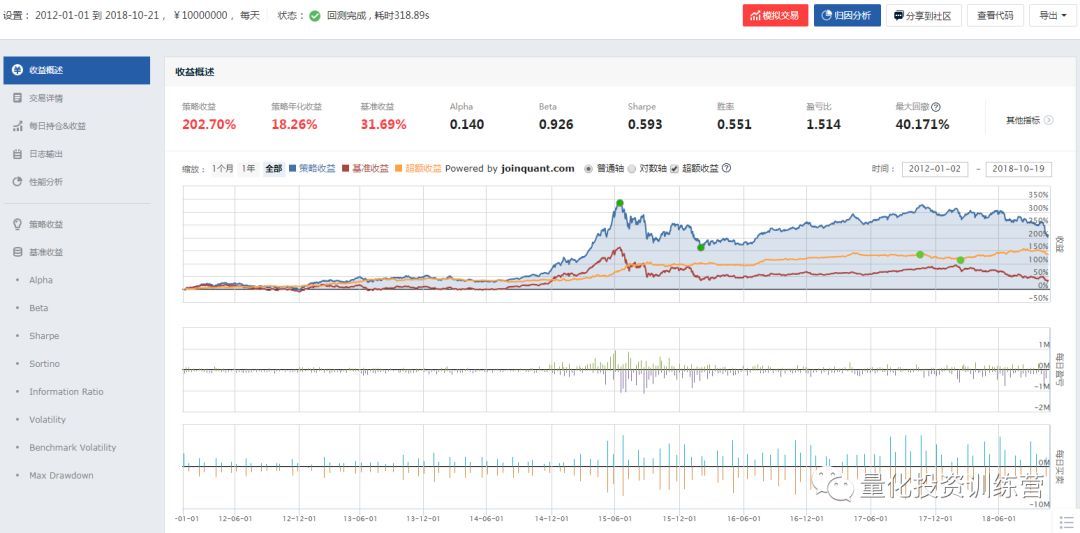Click the start date field 2012-01-02
This screenshot has height=533, width=1080.
[x=935, y=169]
